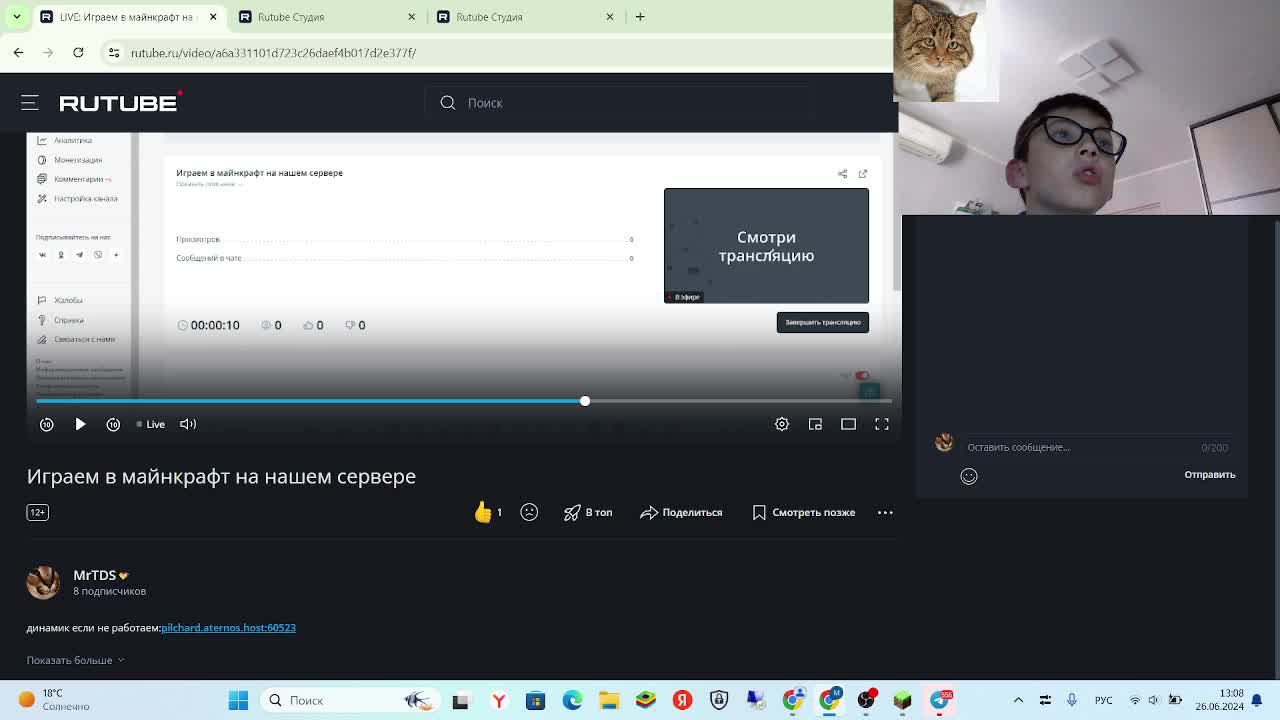Viewport: 1280px width, 720px height.
Task: Open the weather widget on taskbar
Action: click(x=56, y=700)
